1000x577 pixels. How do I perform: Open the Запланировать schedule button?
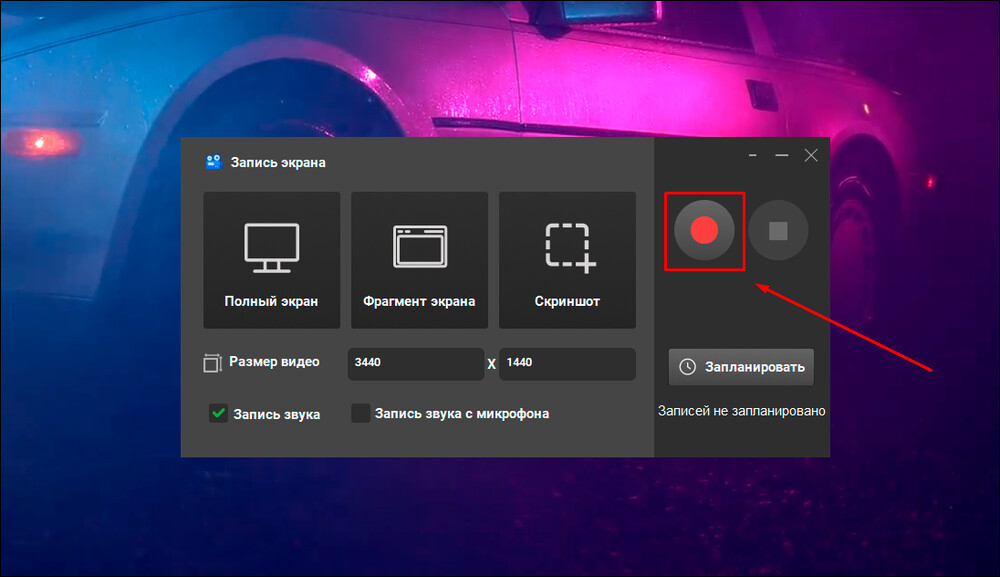pos(741,367)
